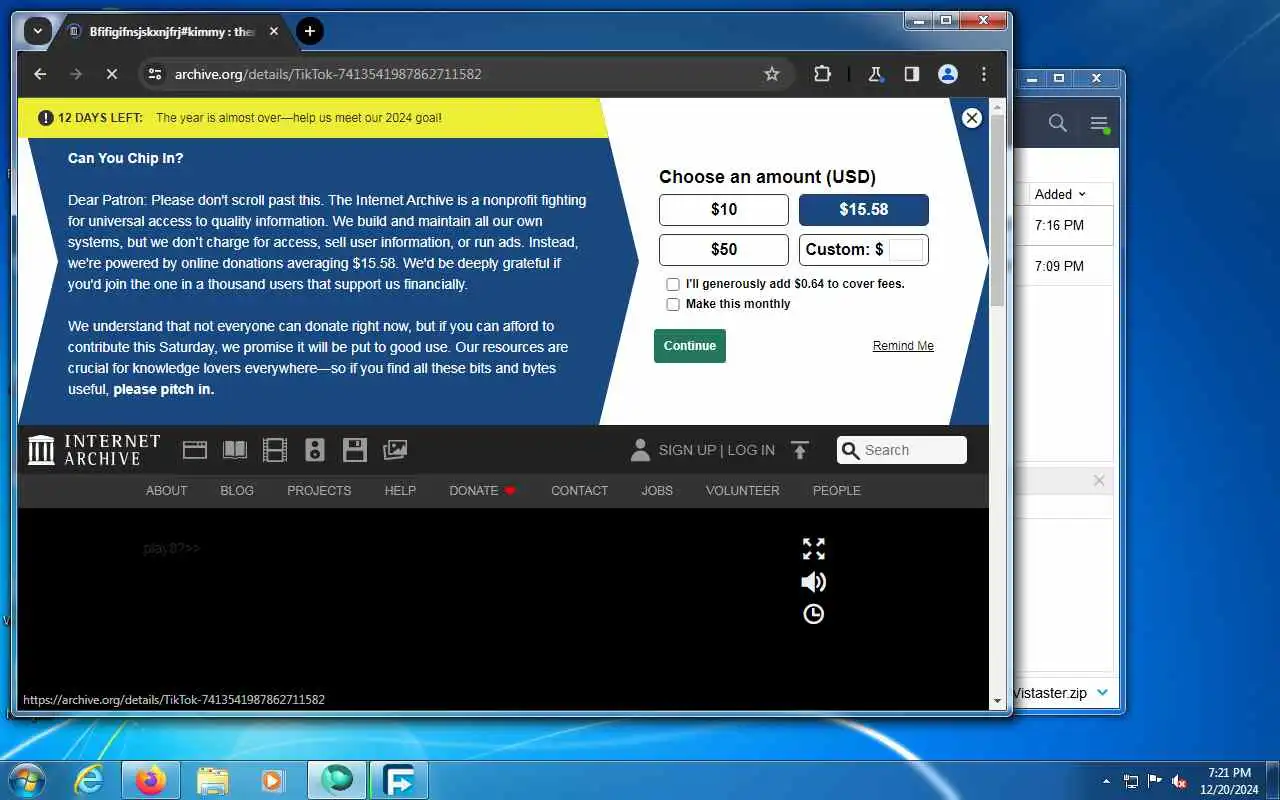Click the LOG IN link
The image size is (1280, 800).
coord(751,450)
